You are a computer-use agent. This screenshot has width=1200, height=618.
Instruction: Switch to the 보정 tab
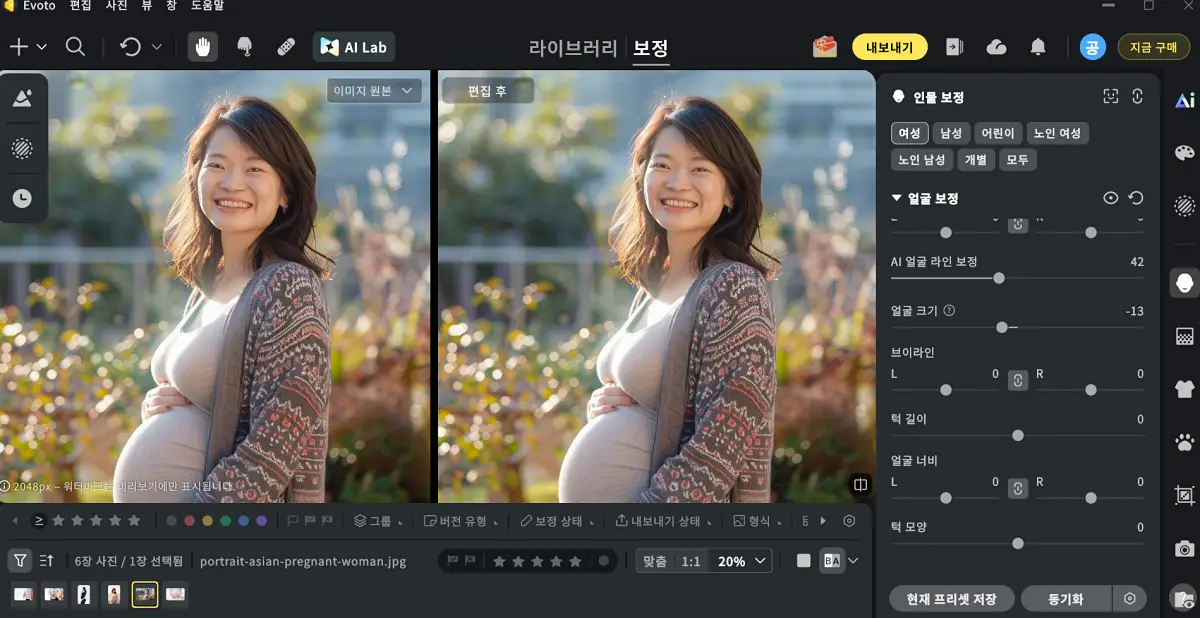tap(651, 48)
